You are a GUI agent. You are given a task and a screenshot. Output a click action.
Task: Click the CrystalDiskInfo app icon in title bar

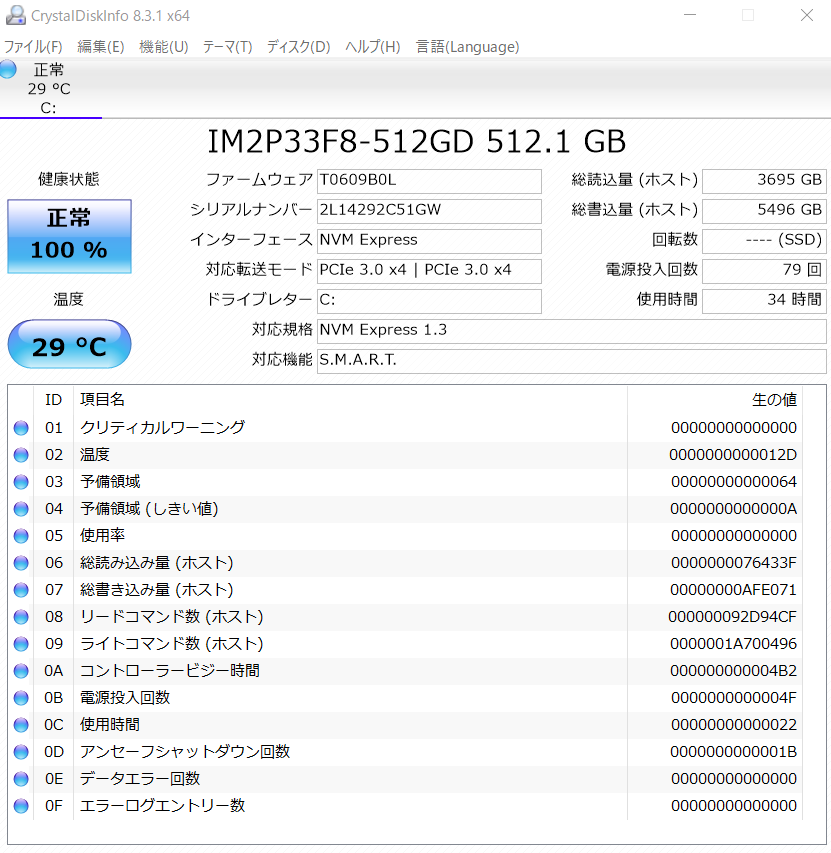point(15,15)
